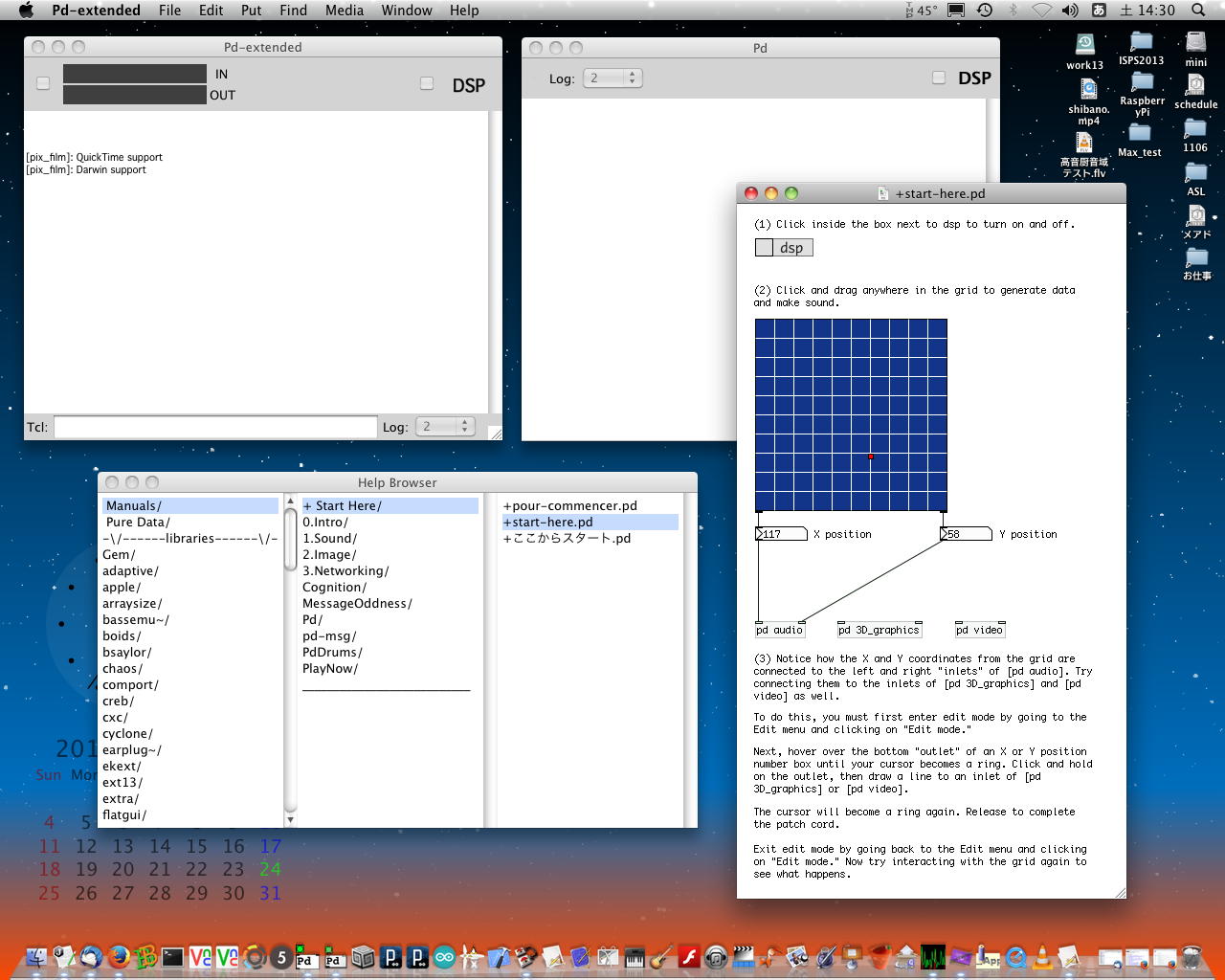1225x980 pixels.
Task: Open Log level dropdown in Pd window
Action: (x=612, y=78)
